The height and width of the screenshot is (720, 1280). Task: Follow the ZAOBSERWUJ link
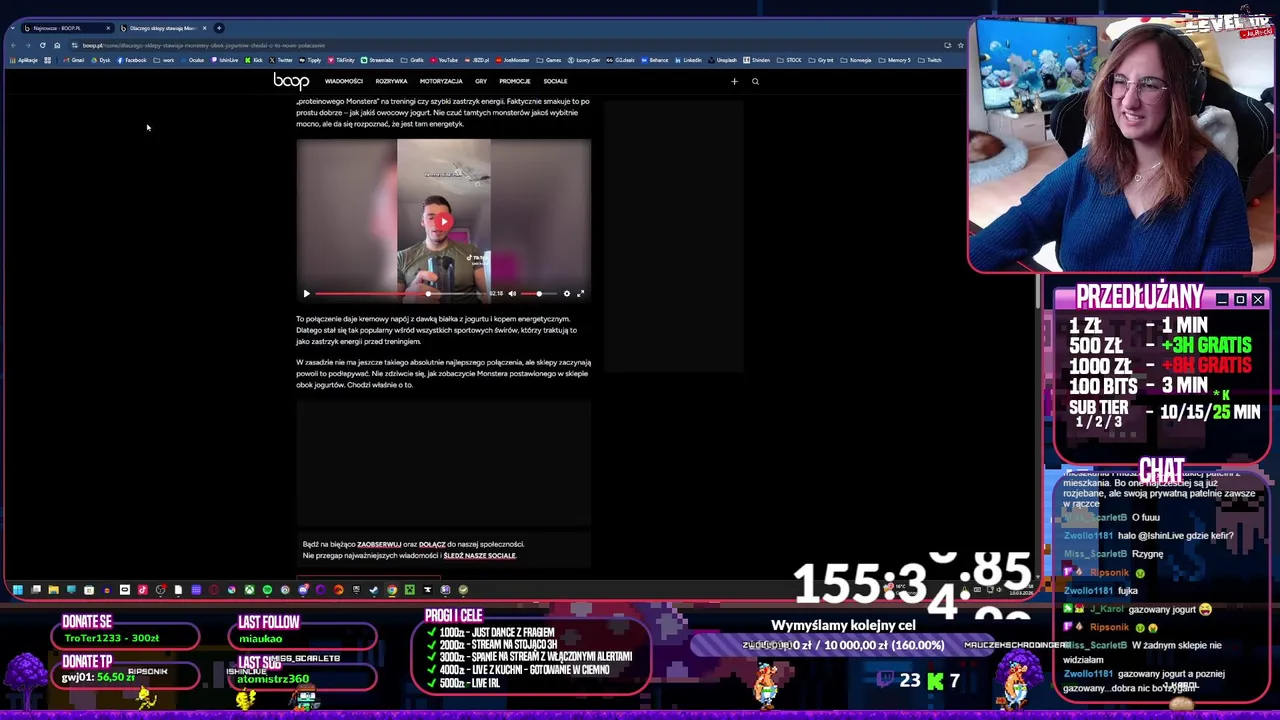tap(379, 544)
